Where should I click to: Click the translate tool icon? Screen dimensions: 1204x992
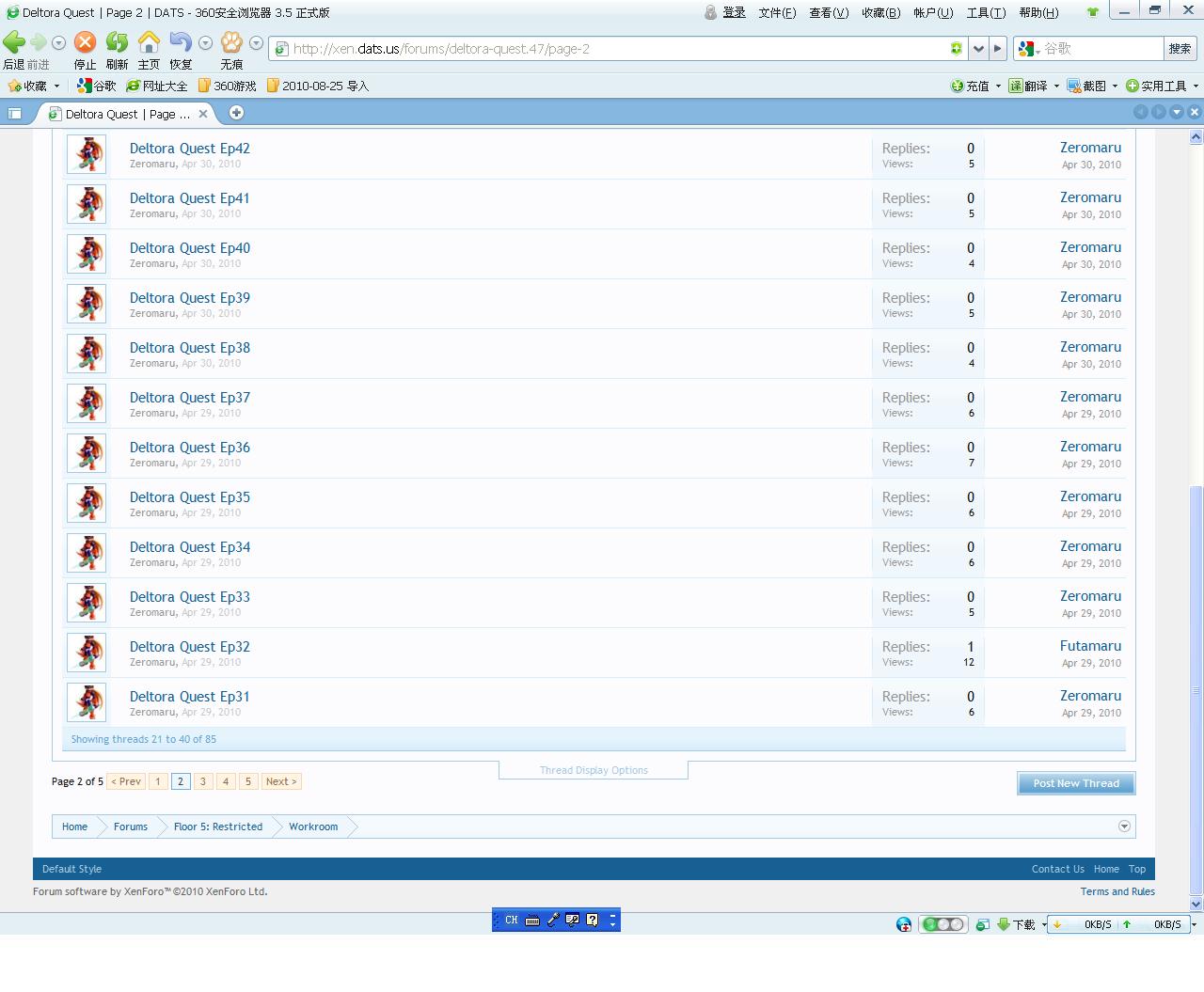click(1016, 86)
